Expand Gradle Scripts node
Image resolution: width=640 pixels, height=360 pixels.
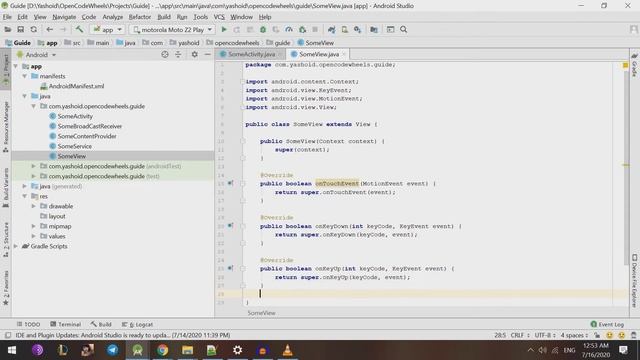[x=16, y=246]
